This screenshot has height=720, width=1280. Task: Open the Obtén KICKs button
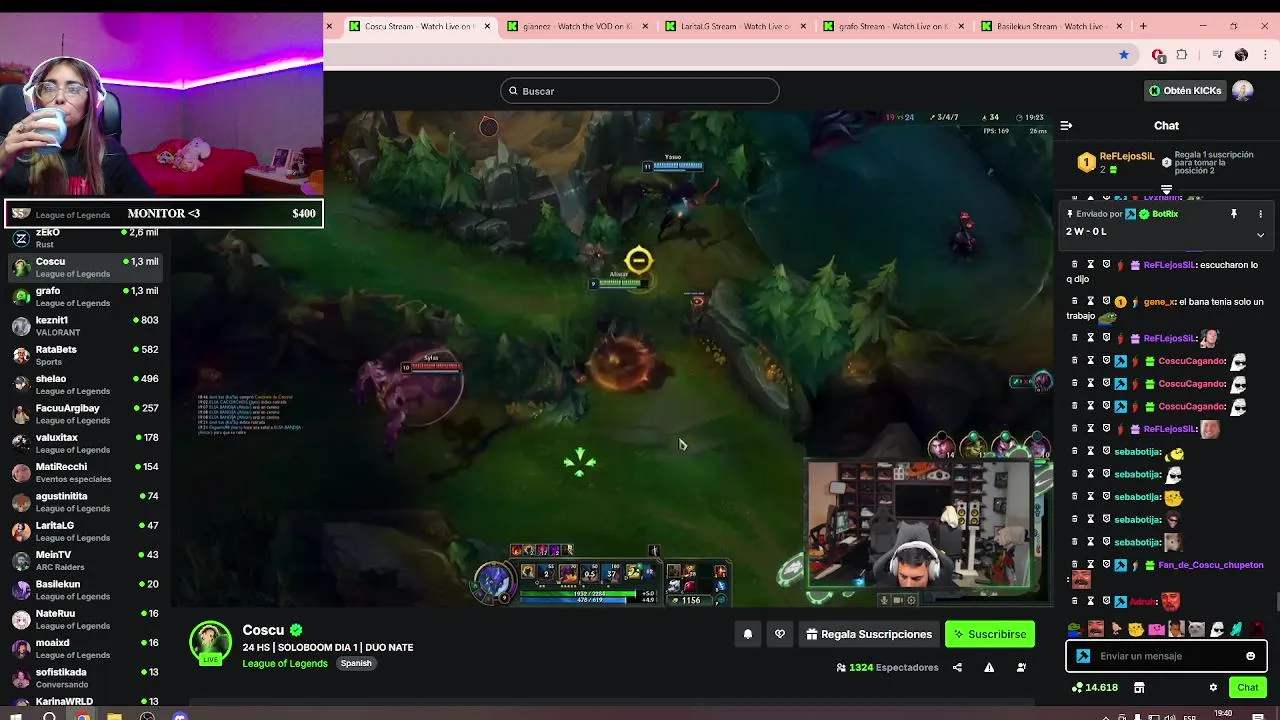[x=1185, y=91]
